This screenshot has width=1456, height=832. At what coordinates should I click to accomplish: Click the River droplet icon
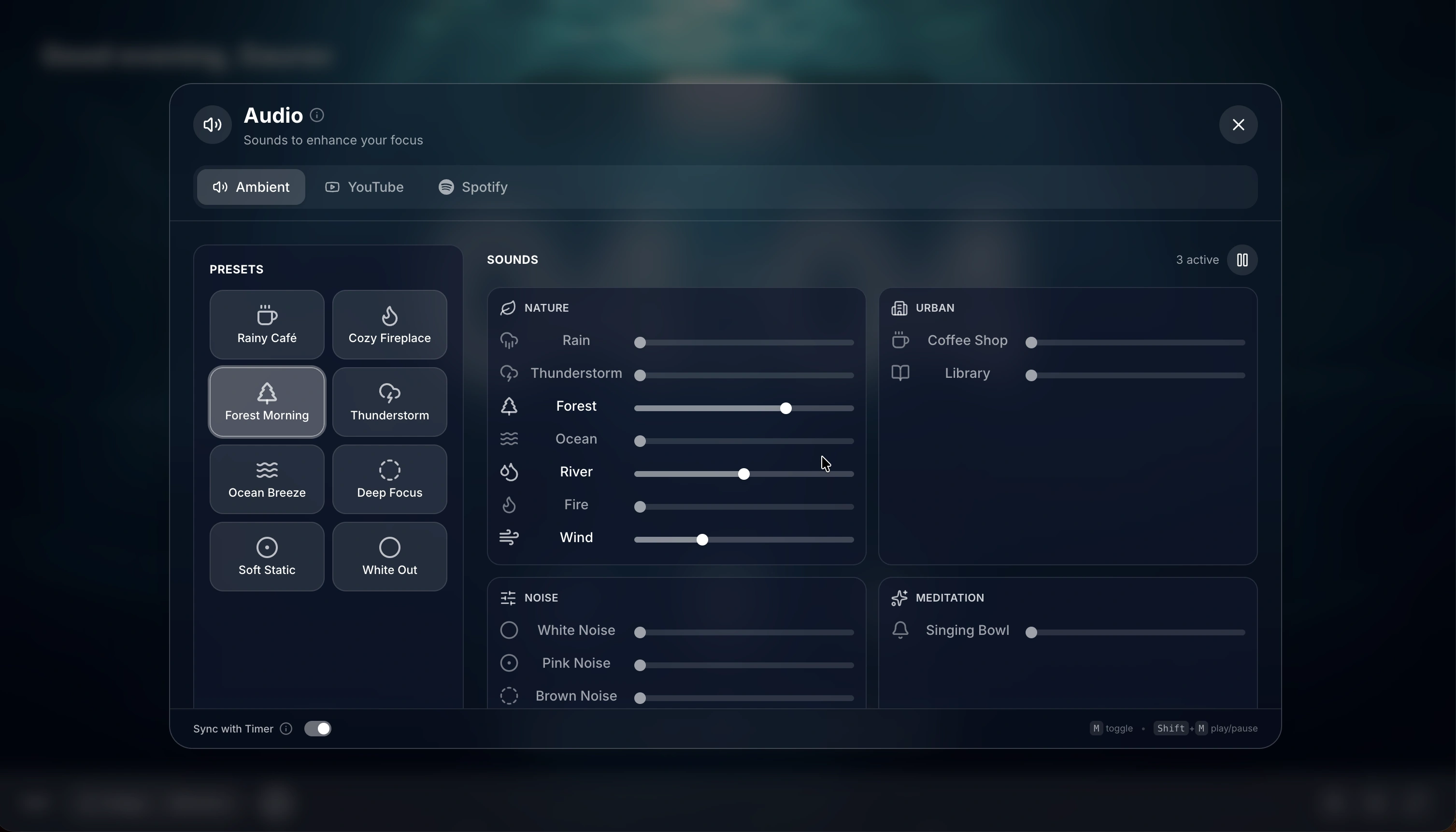point(508,472)
